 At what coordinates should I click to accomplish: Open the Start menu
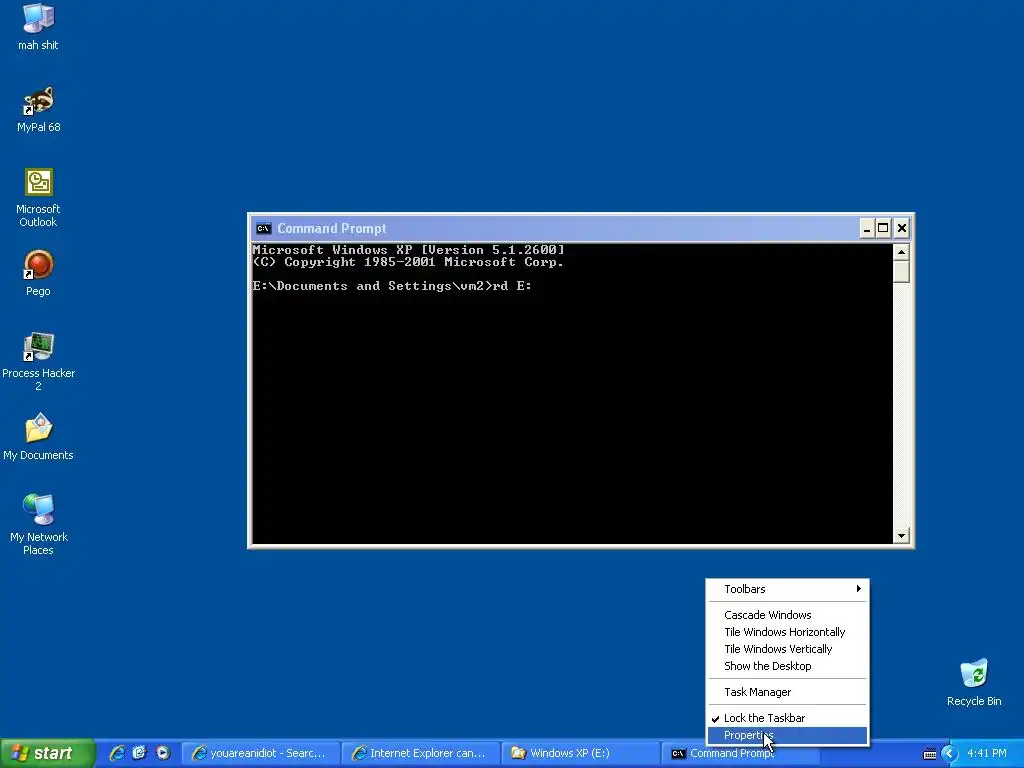(x=47, y=754)
